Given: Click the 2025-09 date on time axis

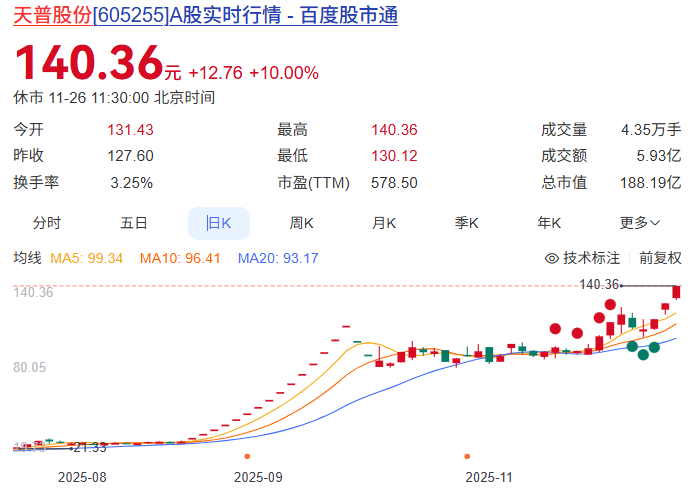Looking at the screenshot, I should click(x=258, y=478).
